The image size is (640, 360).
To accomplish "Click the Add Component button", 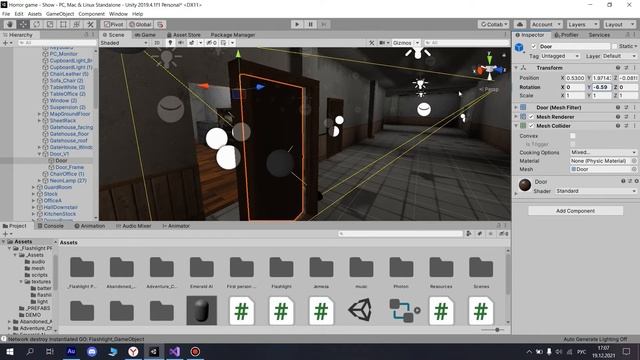I will (x=576, y=211).
